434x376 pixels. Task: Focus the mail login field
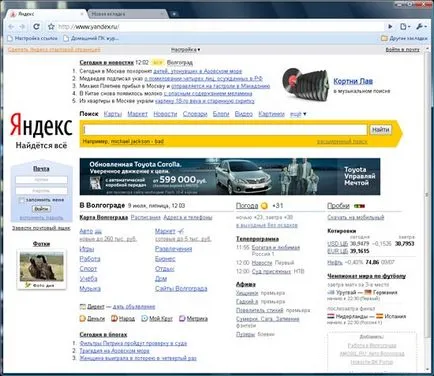coord(41,180)
